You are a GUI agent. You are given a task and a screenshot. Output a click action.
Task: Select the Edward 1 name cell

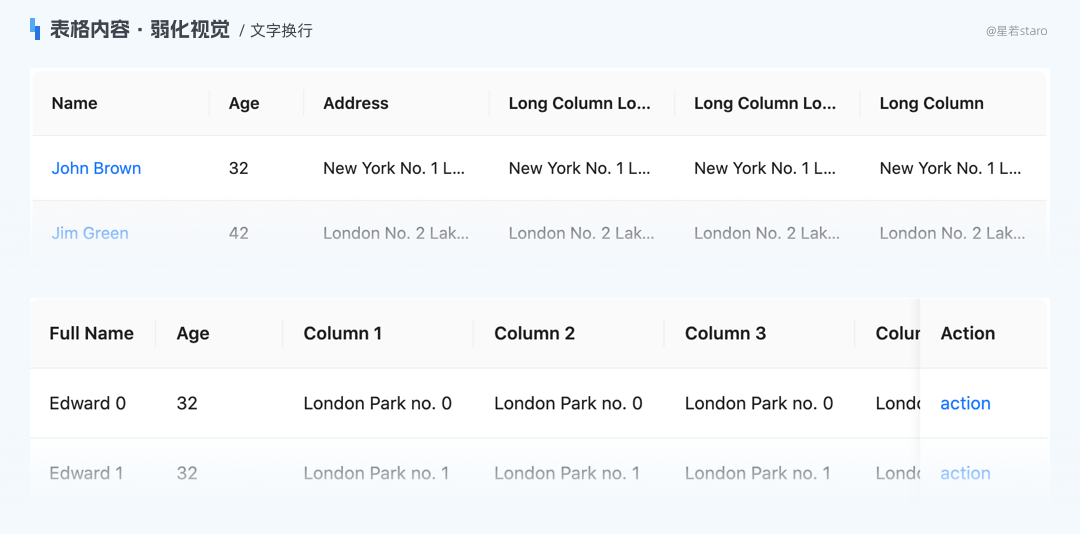pos(86,473)
